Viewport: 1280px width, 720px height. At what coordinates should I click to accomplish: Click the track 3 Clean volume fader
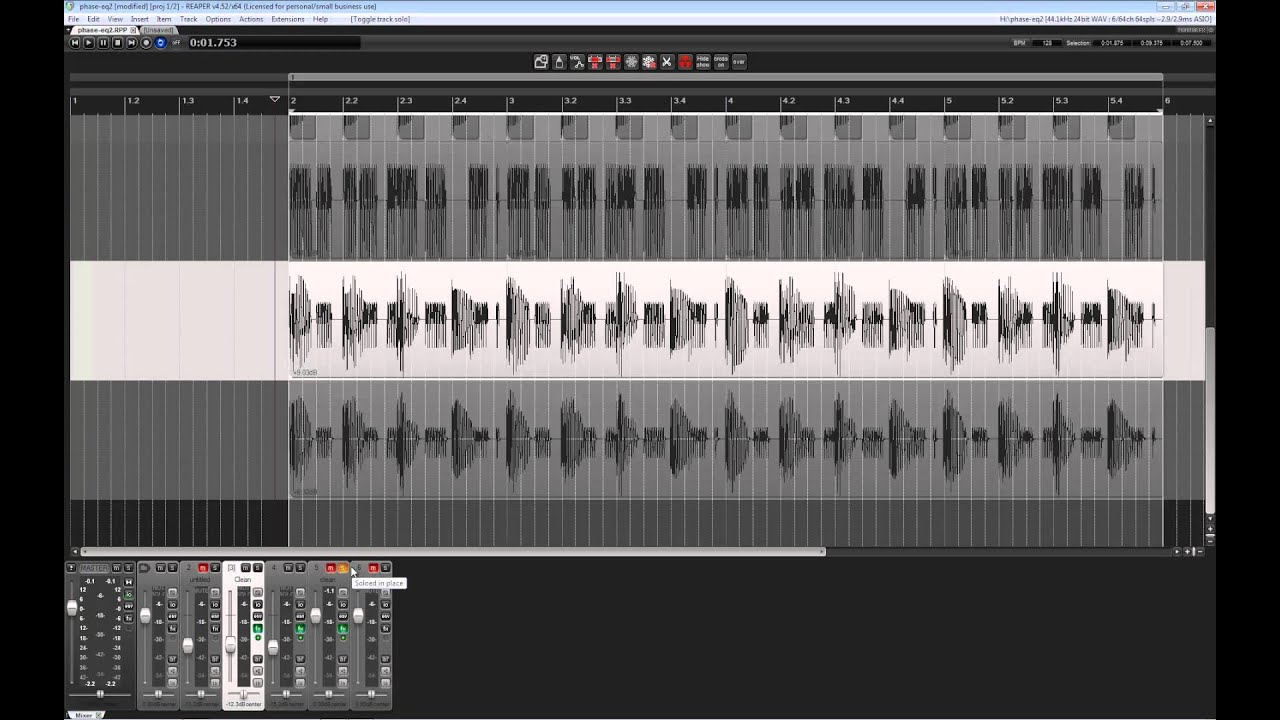230,644
